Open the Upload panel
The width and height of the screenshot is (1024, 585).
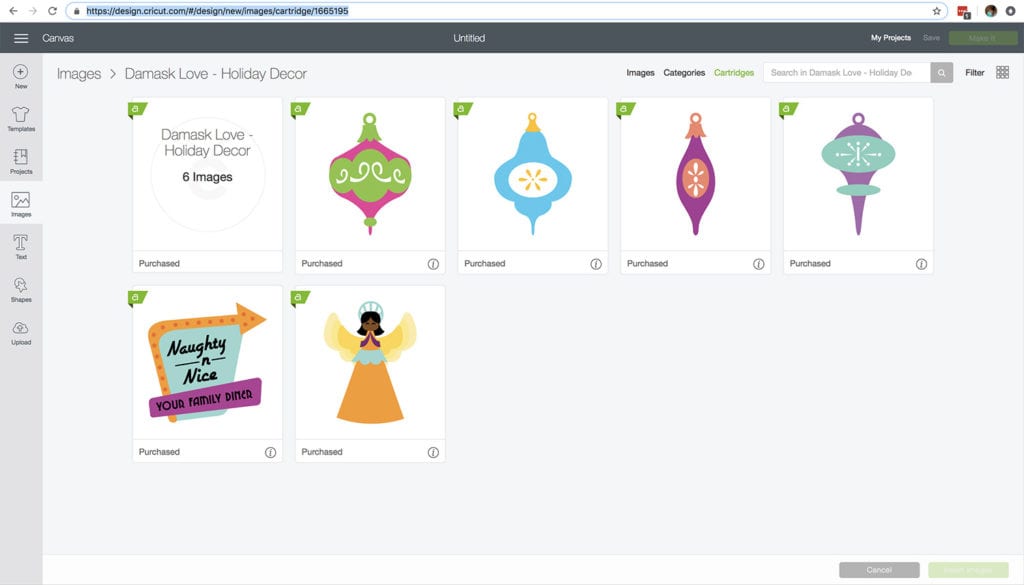coord(21,332)
